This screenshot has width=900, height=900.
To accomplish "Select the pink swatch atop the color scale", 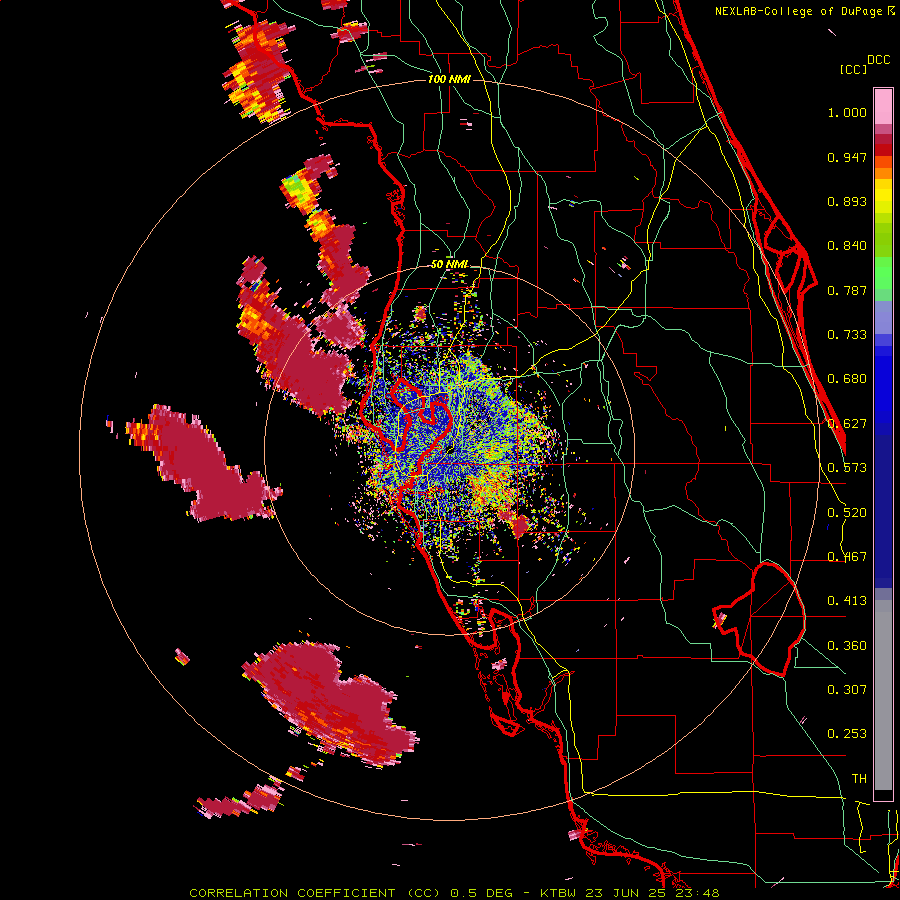I will coord(883,107).
